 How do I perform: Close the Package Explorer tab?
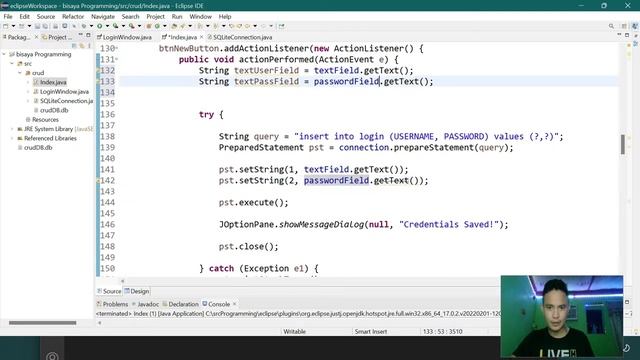(36, 37)
